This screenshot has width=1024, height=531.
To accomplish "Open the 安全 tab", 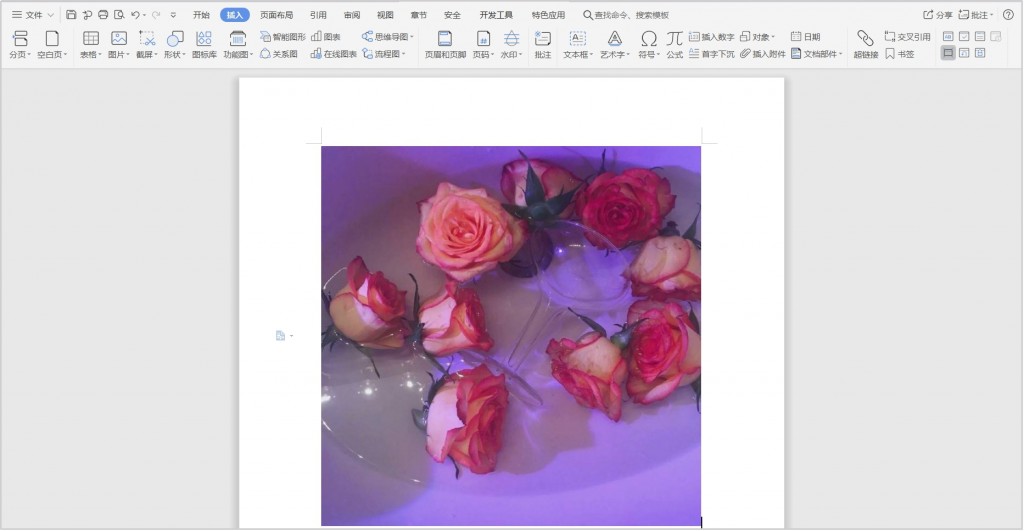I will click(x=452, y=14).
